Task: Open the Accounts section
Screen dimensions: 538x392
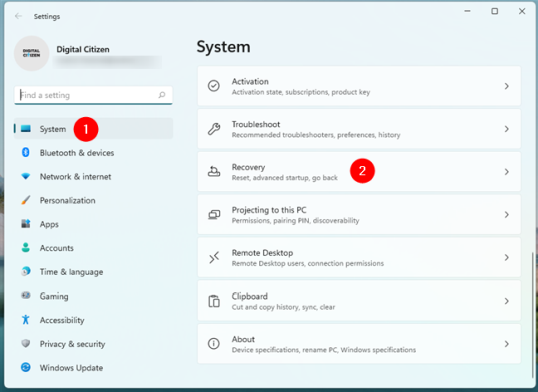Action: coord(93,248)
